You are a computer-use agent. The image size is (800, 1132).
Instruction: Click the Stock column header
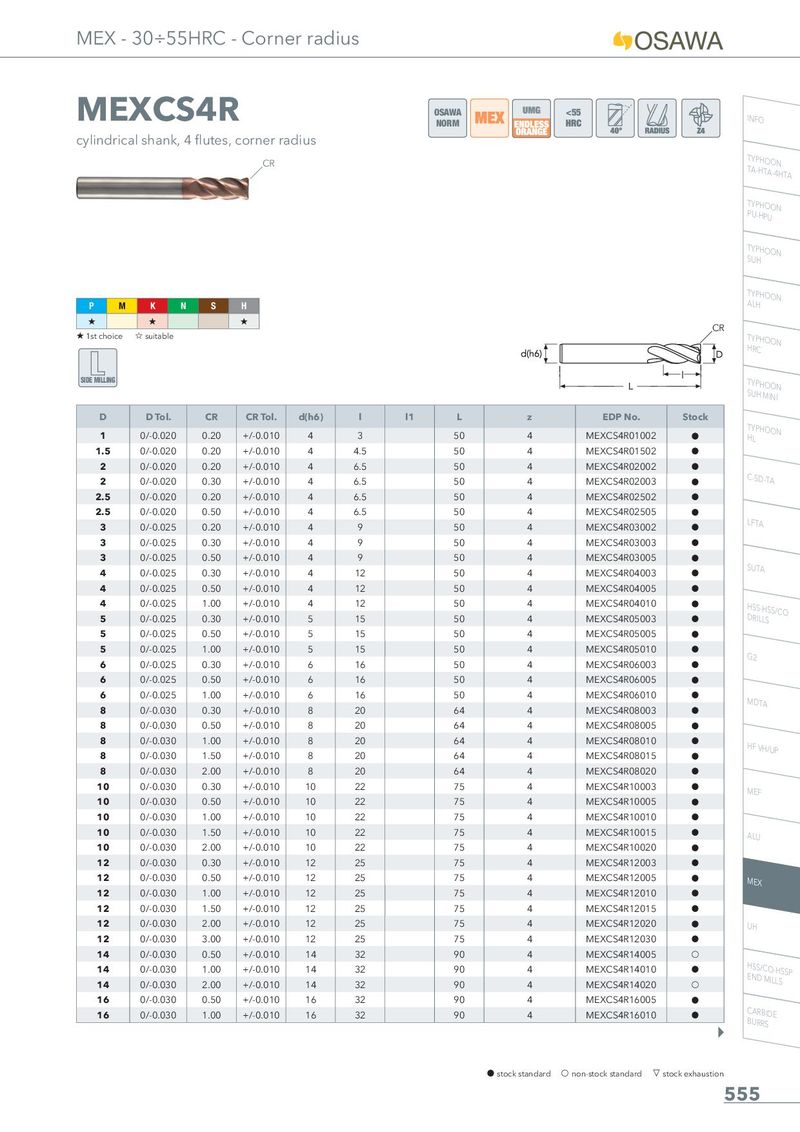(x=695, y=417)
